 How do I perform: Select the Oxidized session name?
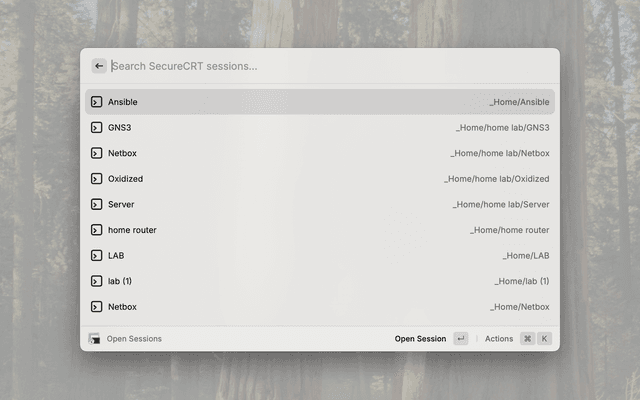click(x=125, y=179)
